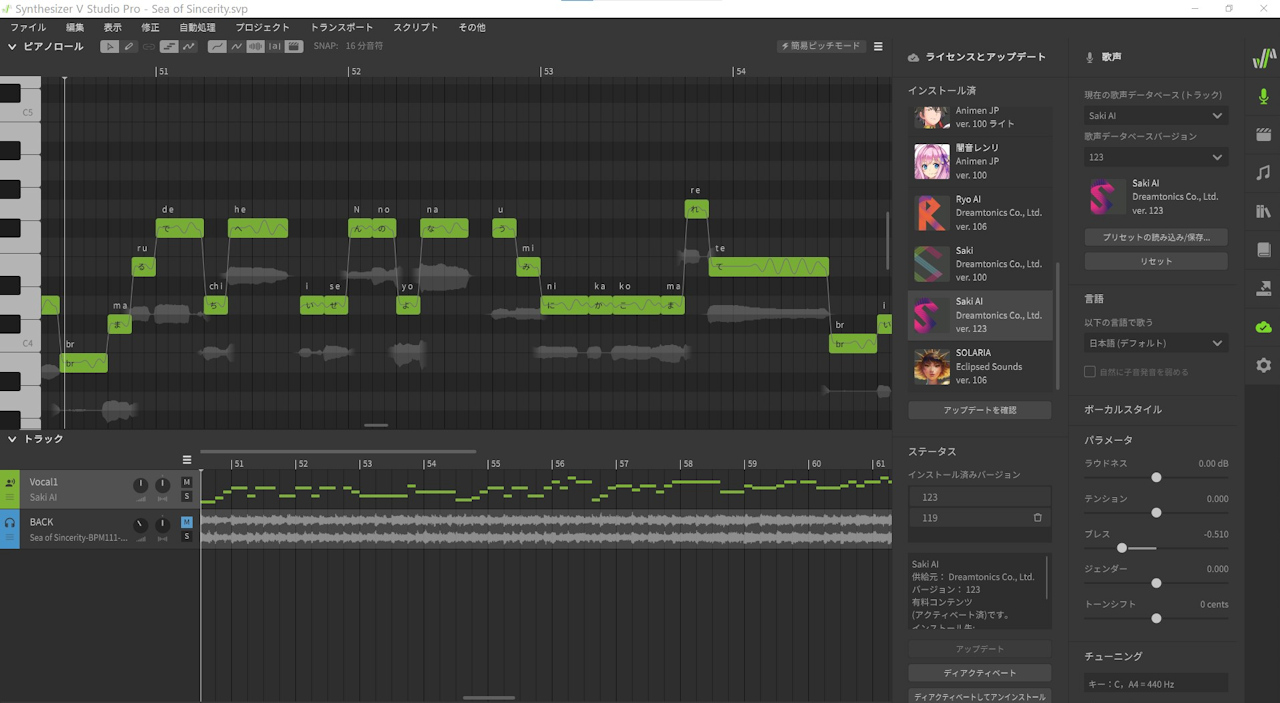Toggle the smooth pitch line display
1280x703 pixels.
pos(216,46)
